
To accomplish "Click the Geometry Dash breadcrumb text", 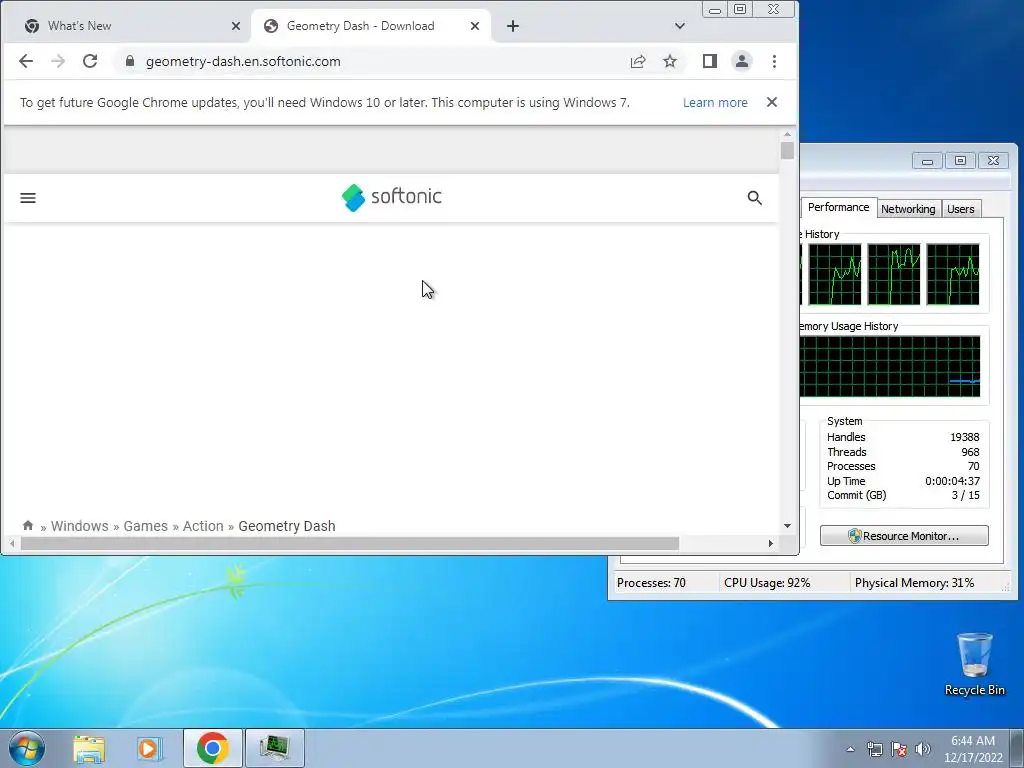I will [287, 526].
